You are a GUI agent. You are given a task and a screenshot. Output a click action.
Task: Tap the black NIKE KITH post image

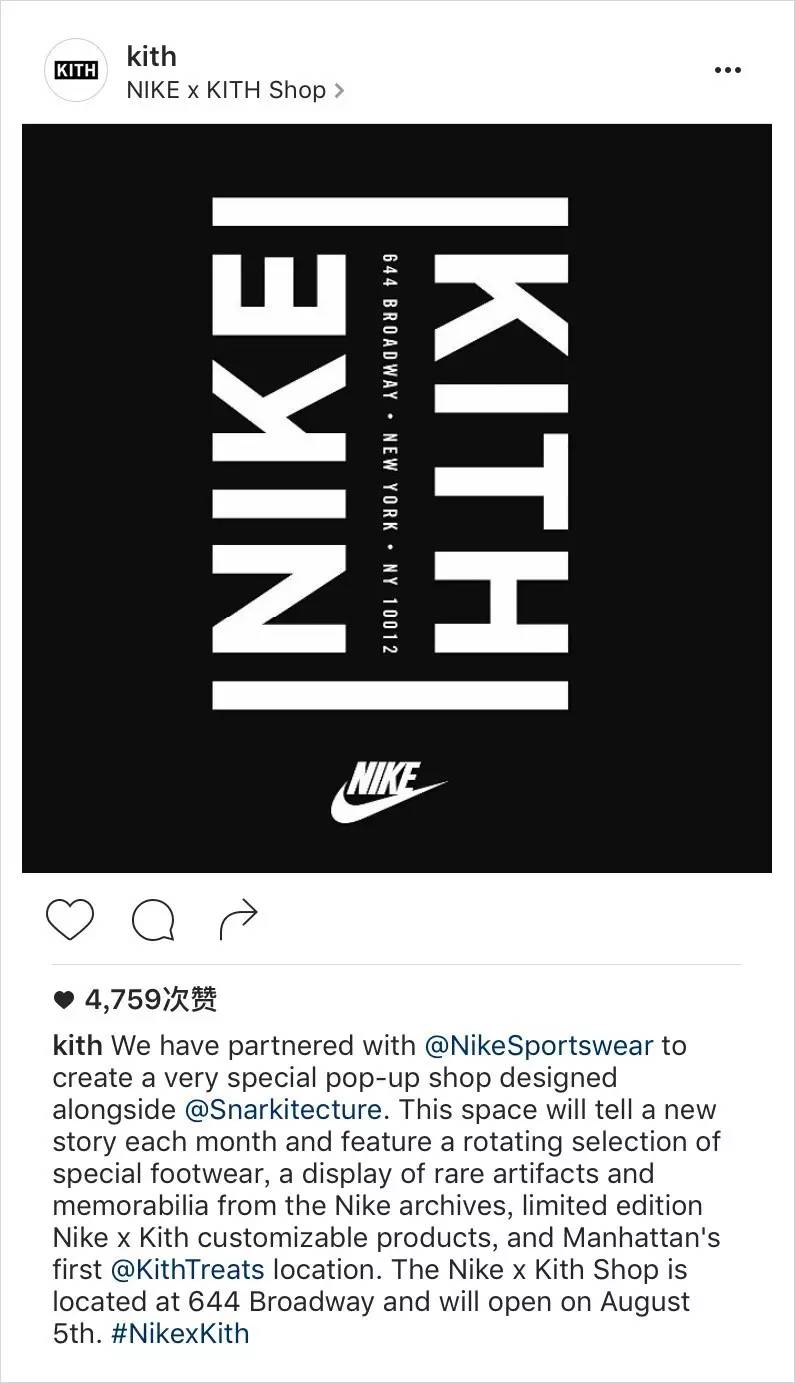tap(397, 498)
